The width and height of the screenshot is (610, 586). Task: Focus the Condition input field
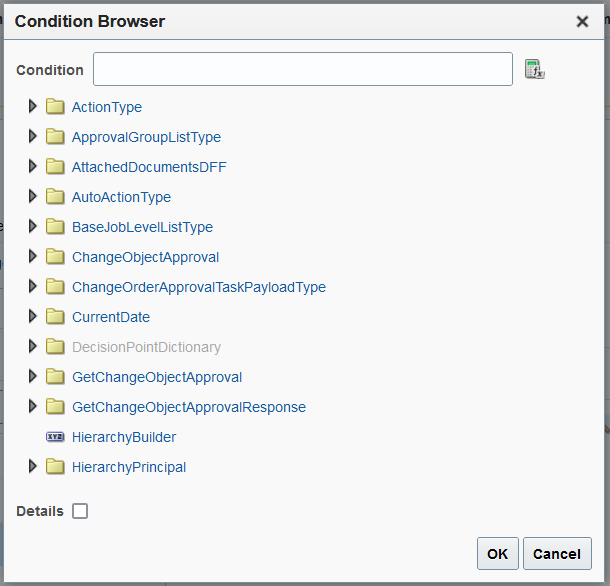pyautogui.click(x=303, y=69)
